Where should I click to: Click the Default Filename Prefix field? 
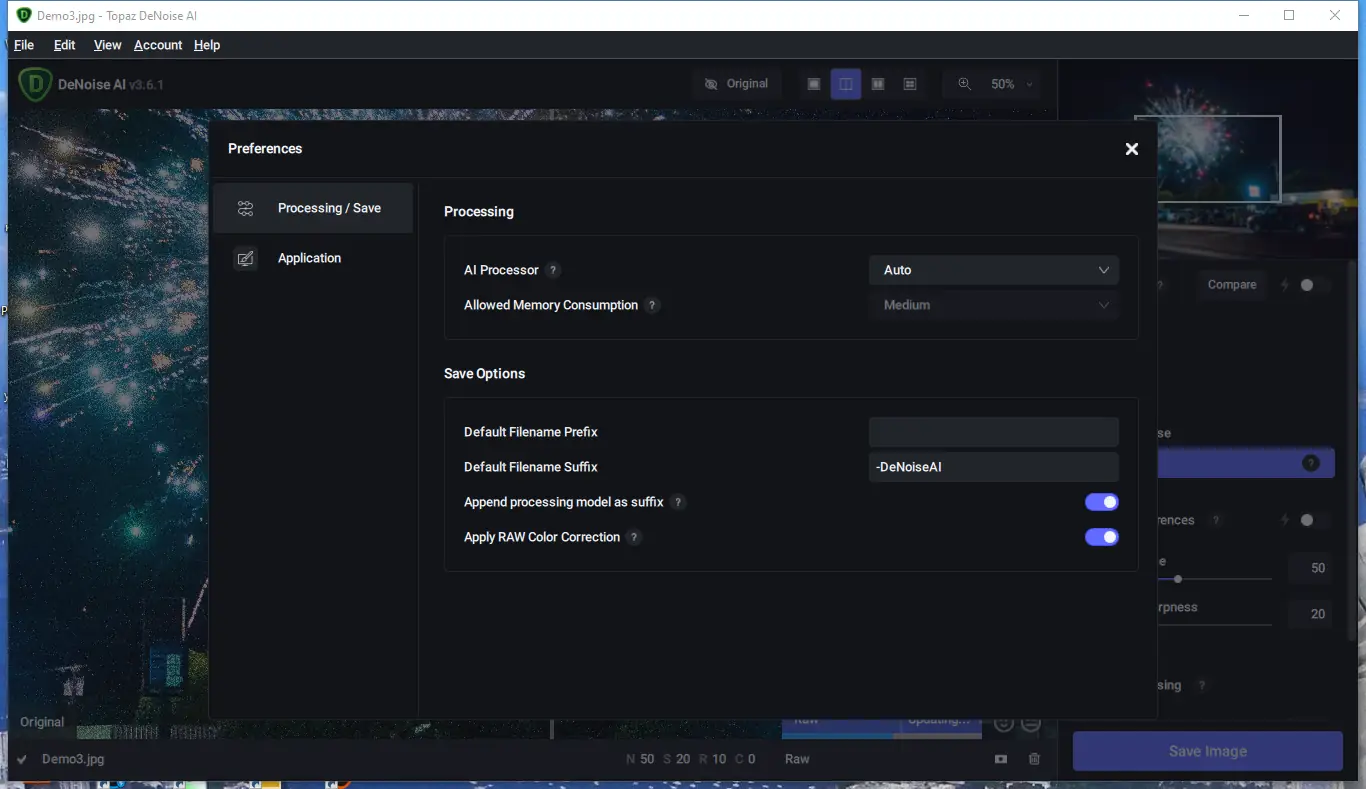tap(994, 432)
